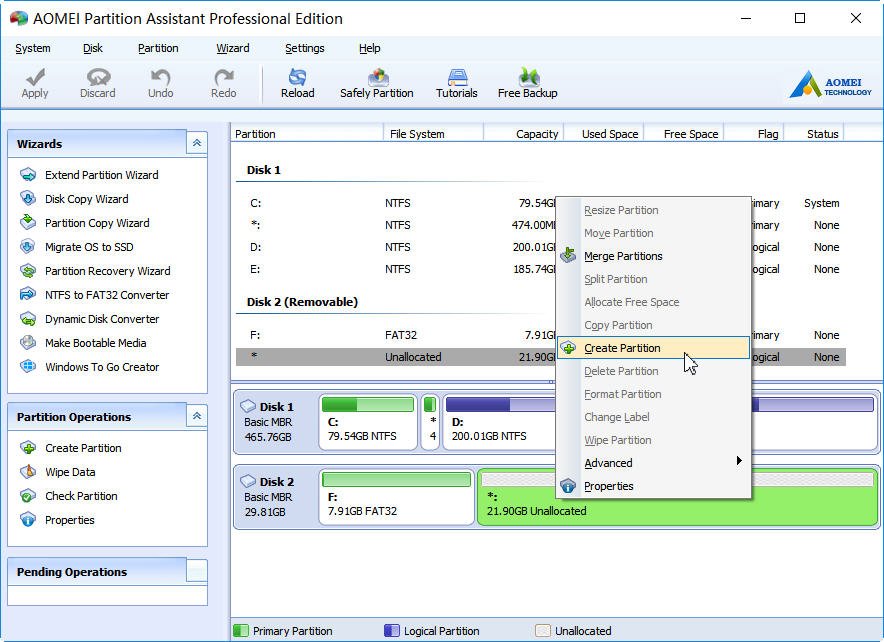884x642 pixels.
Task: Click the Disk 1 group heading in list
Action: [x=263, y=170]
